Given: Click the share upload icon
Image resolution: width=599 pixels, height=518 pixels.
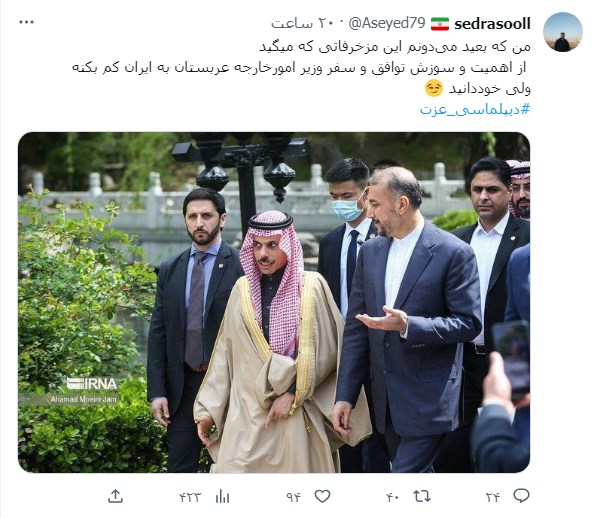Looking at the screenshot, I should (x=115, y=496).
